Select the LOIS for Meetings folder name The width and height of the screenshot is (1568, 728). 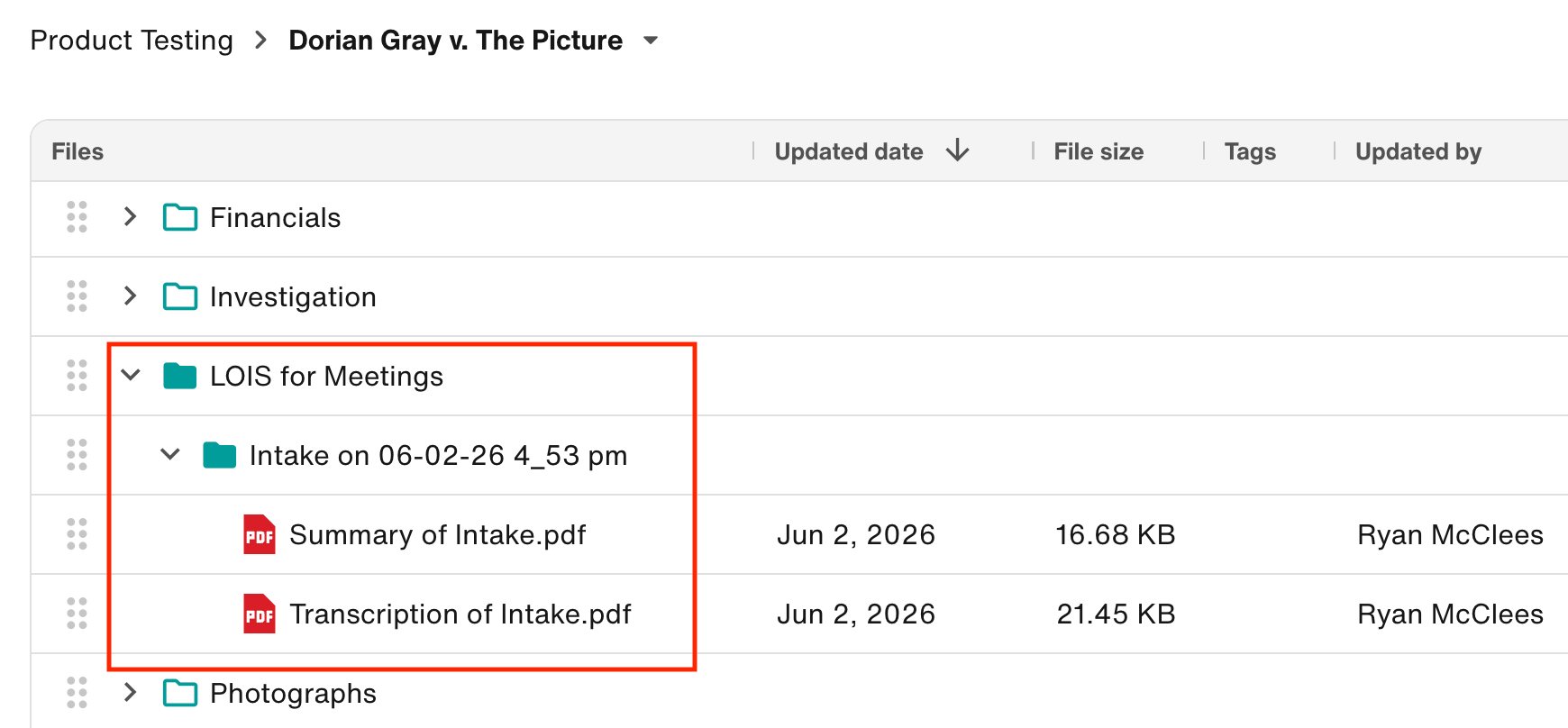click(x=326, y=377)
